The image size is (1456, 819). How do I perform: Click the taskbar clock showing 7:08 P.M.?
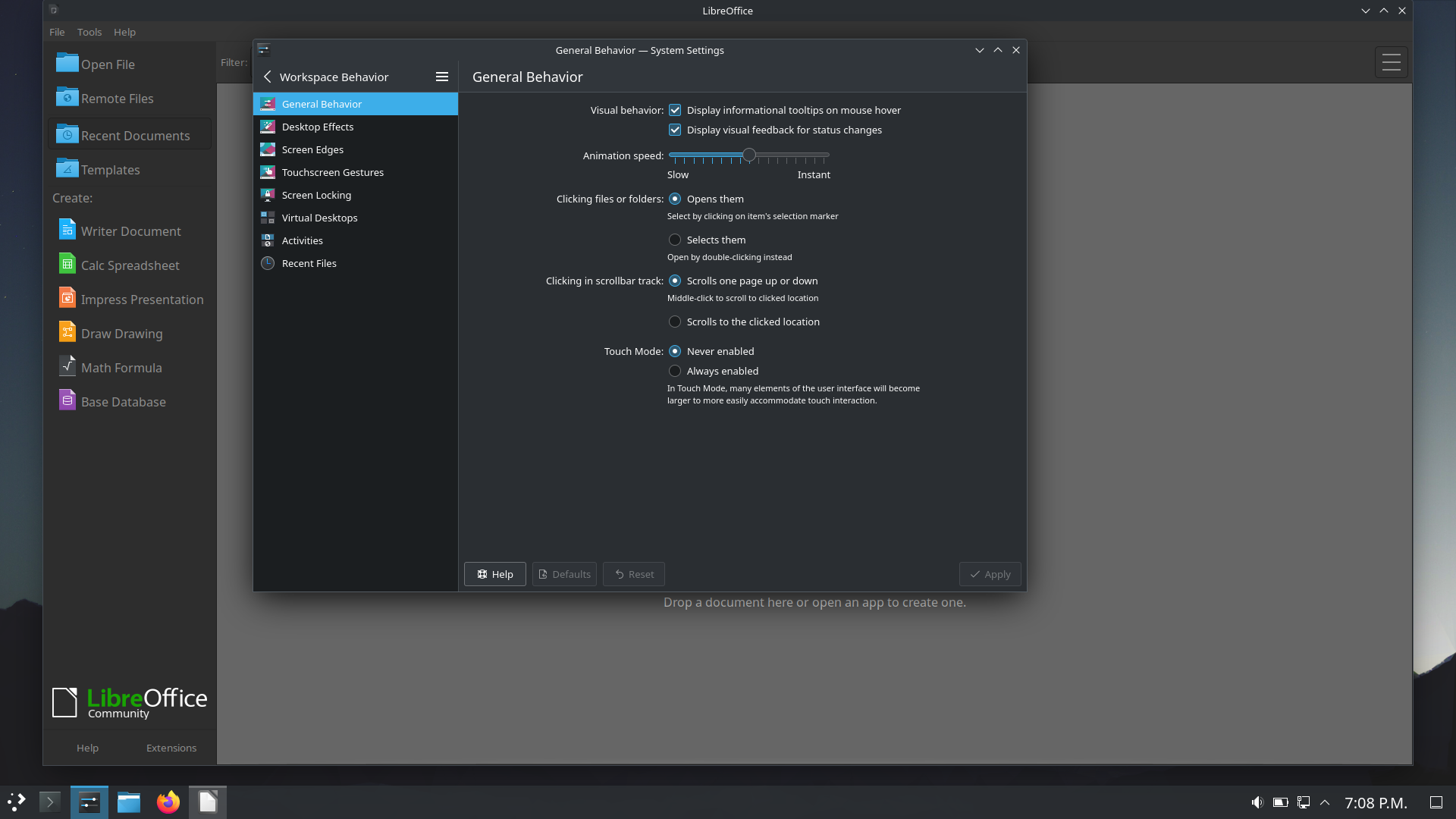tap(1376, 802)
